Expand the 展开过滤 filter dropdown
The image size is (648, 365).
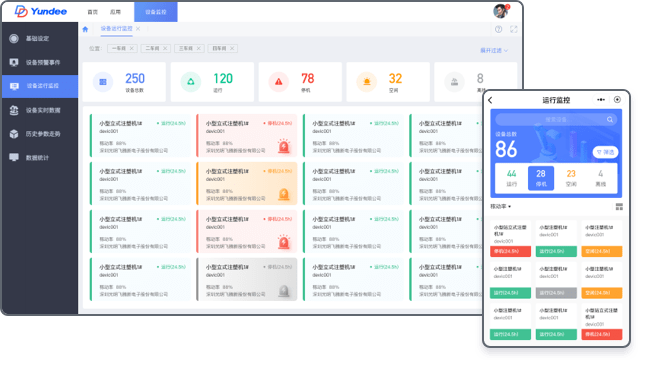[x=494, y=50]
